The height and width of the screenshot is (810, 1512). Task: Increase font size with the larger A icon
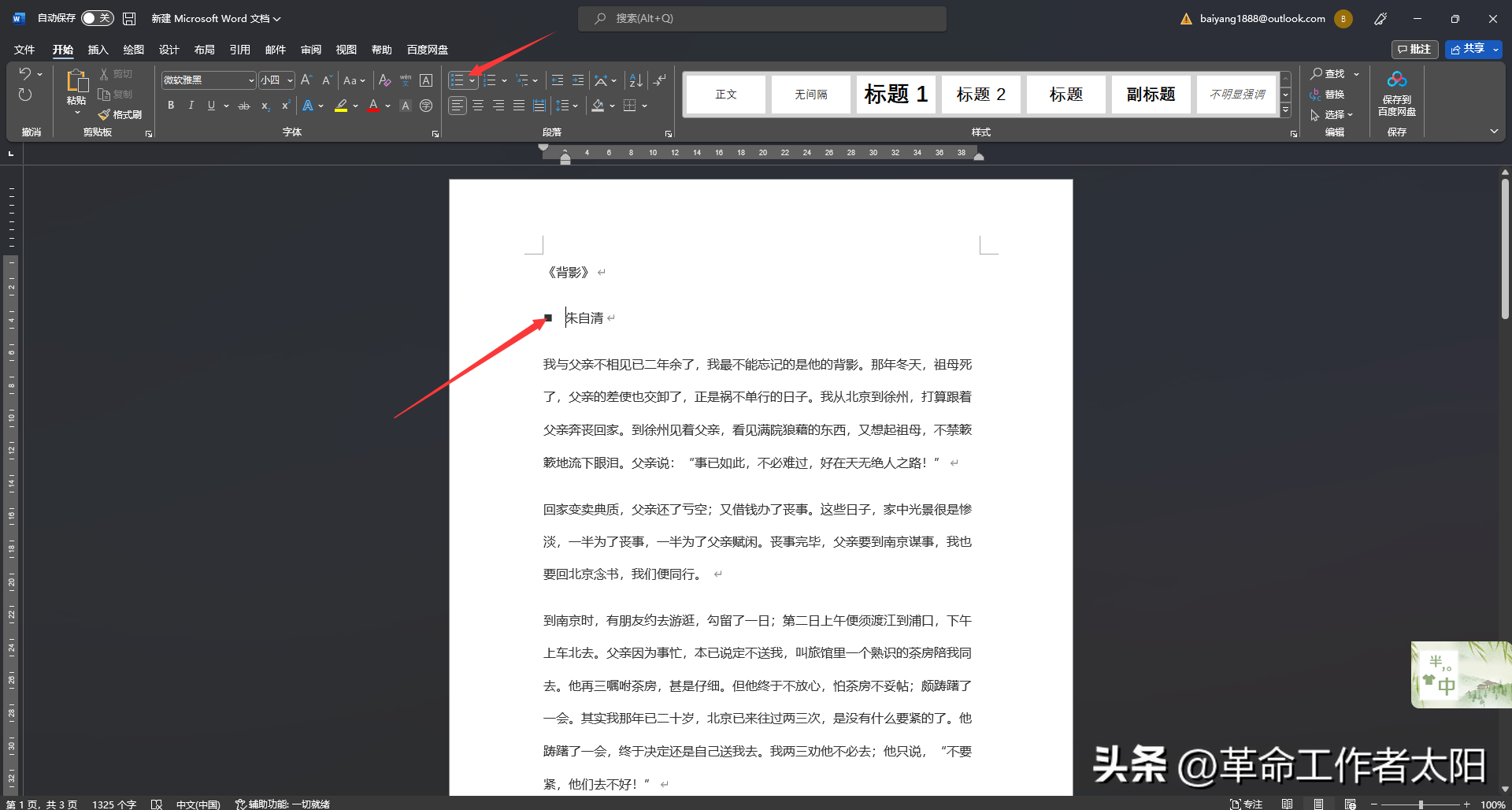click(x=306, y=80)
